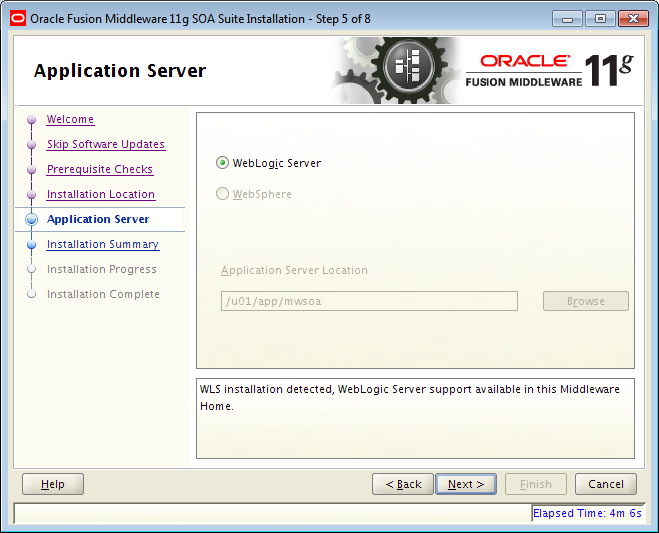
Task: Minimize the installer window
Action: (x=567, y=19)
